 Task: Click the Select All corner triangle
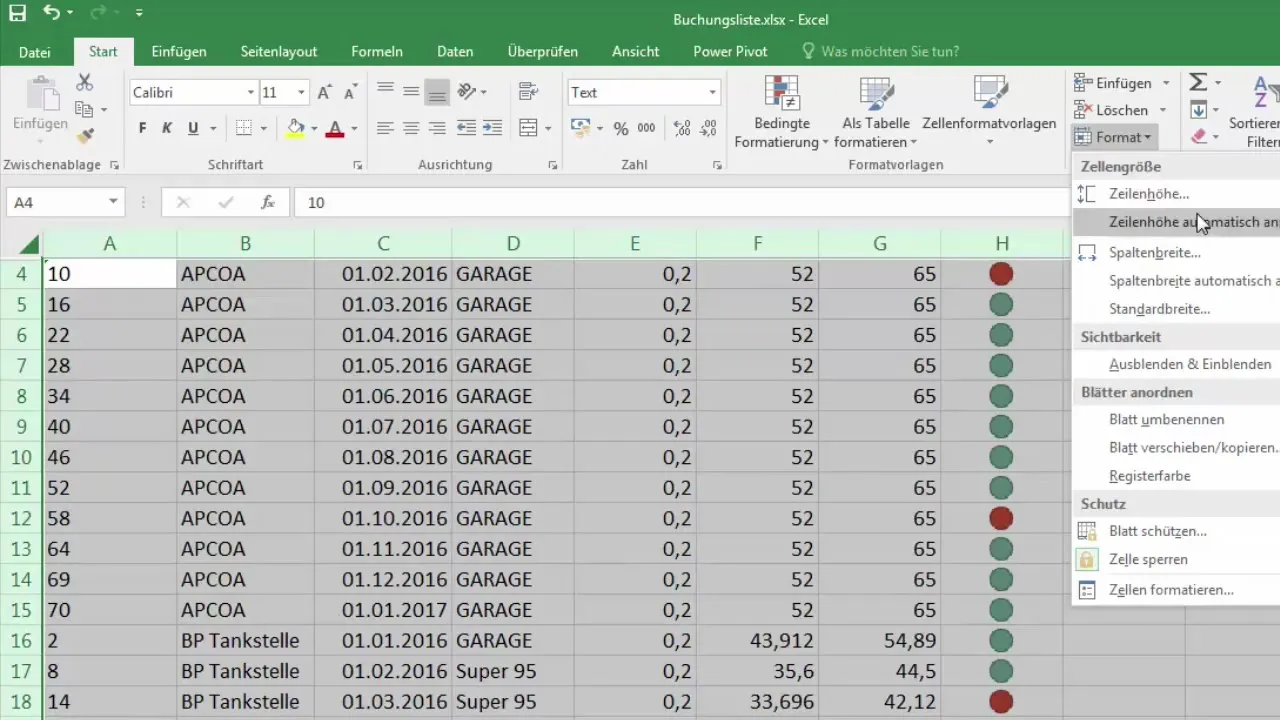29,244
